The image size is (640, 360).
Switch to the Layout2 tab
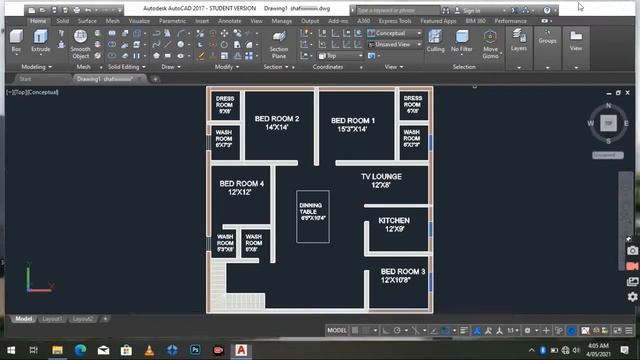(82, 319)
